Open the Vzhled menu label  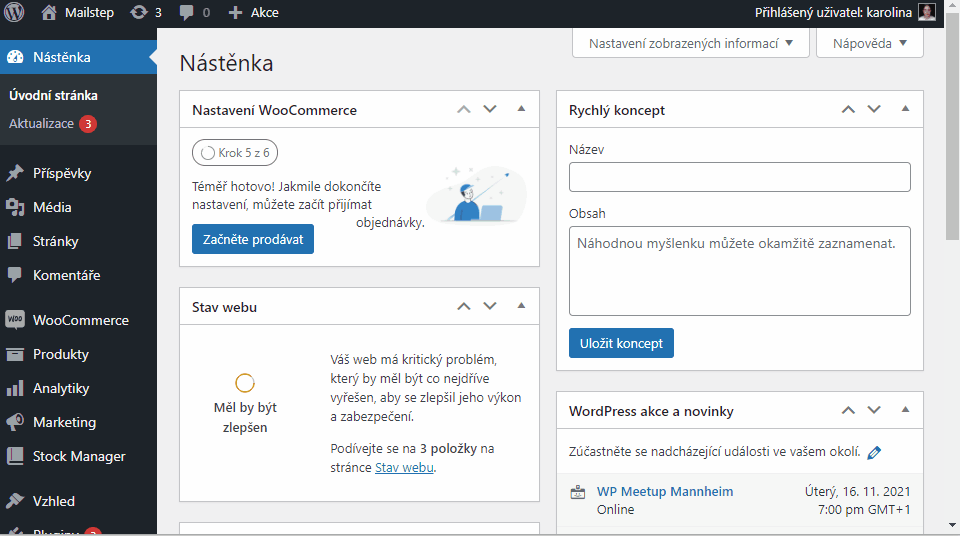(54, 500)
